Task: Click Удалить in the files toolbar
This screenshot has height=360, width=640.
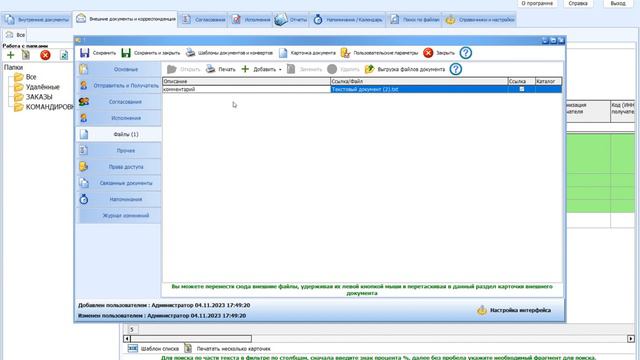Action: (343, 69)
